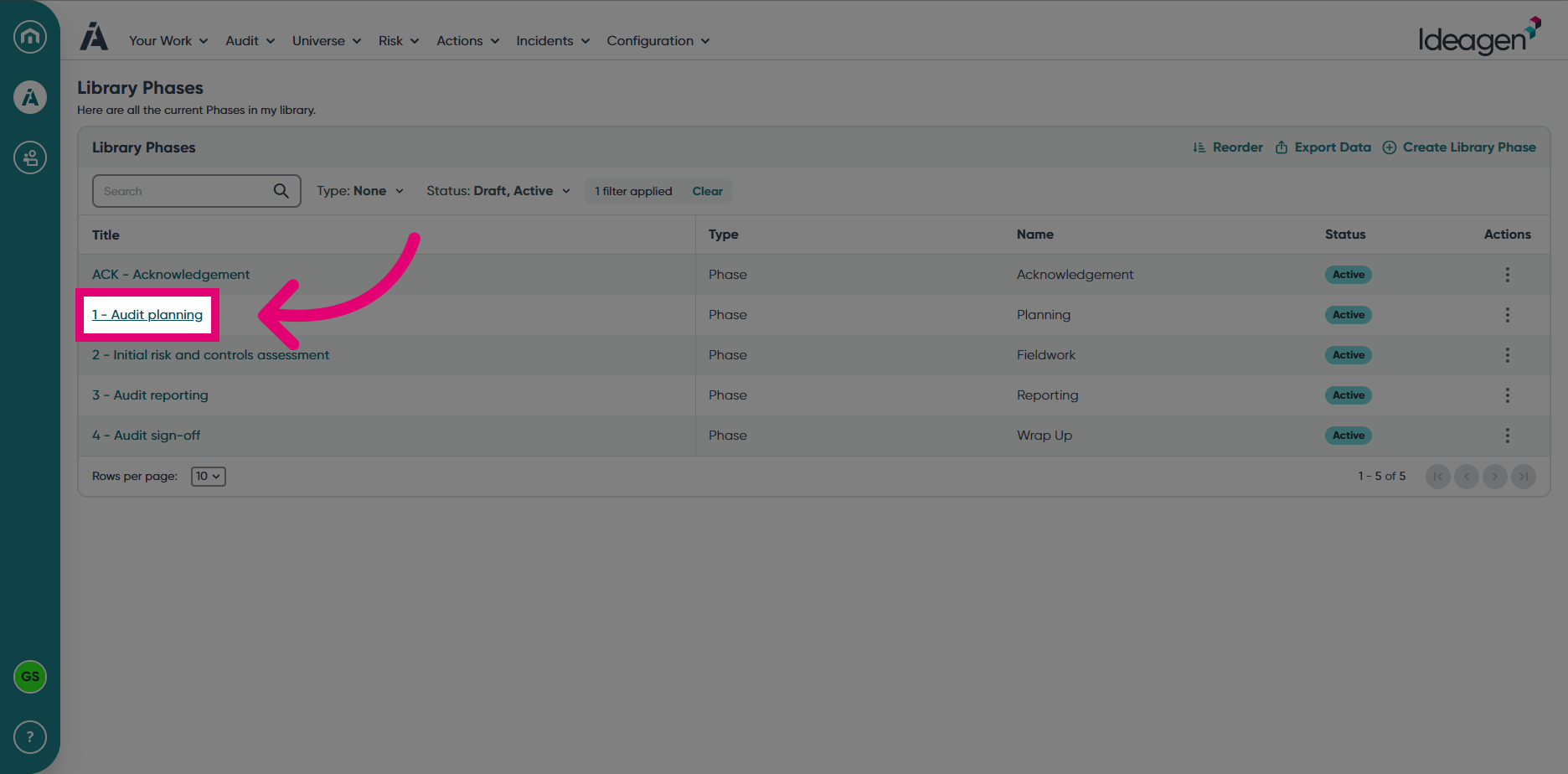Click the Reorder button
This screenshot has height=774, width=1568.
click(1228, 147)
